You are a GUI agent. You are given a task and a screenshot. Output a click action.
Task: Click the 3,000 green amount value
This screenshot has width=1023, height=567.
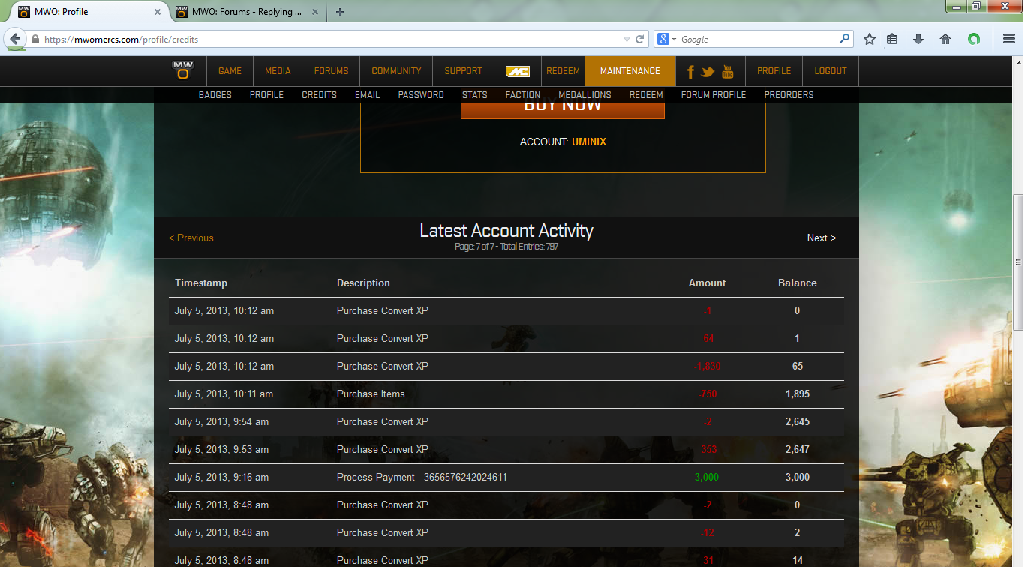coord(707,477)
